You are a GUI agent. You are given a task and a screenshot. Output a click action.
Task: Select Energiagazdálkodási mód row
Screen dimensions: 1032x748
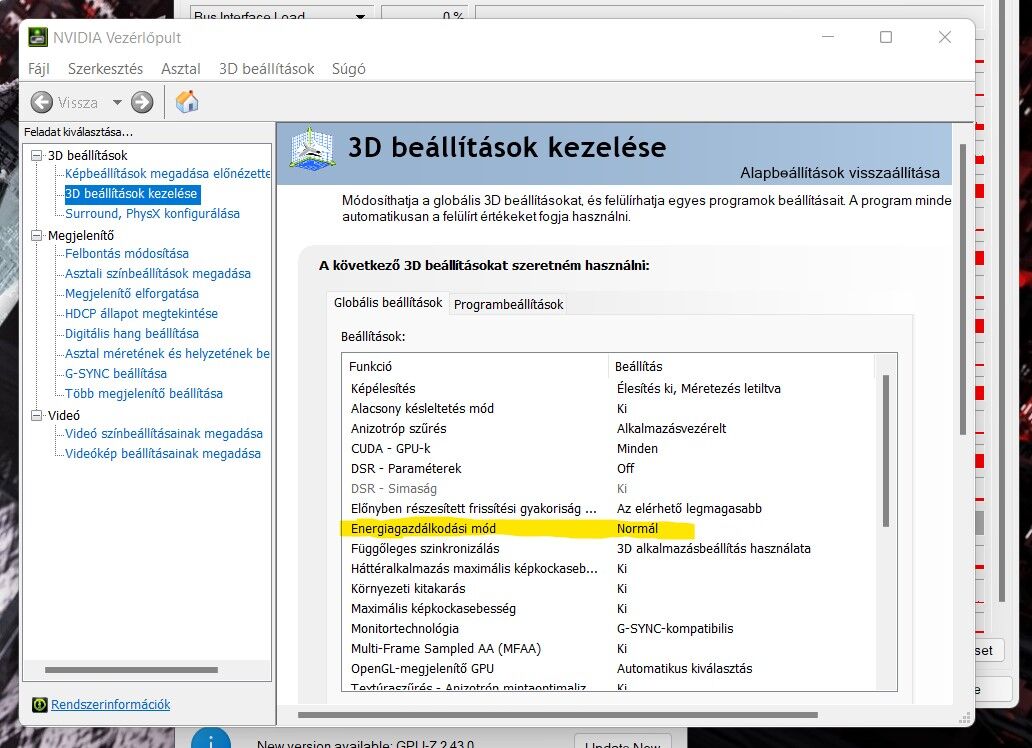click(609, 529)
